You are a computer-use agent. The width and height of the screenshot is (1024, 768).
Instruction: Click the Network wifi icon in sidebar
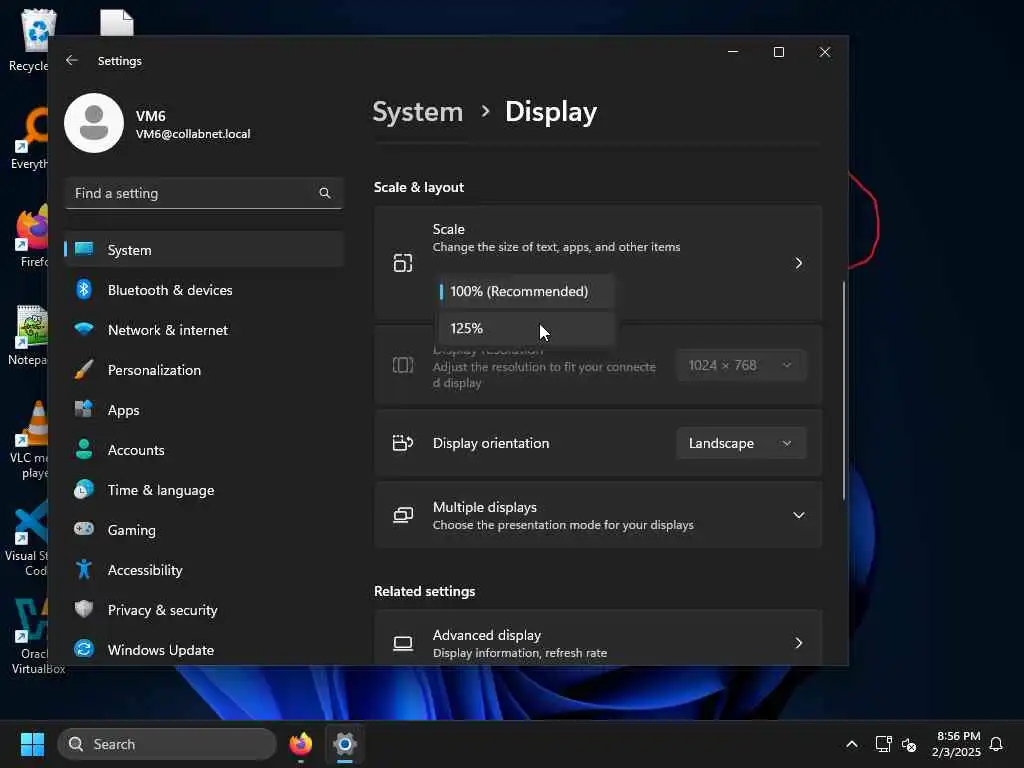coord(84,328)
